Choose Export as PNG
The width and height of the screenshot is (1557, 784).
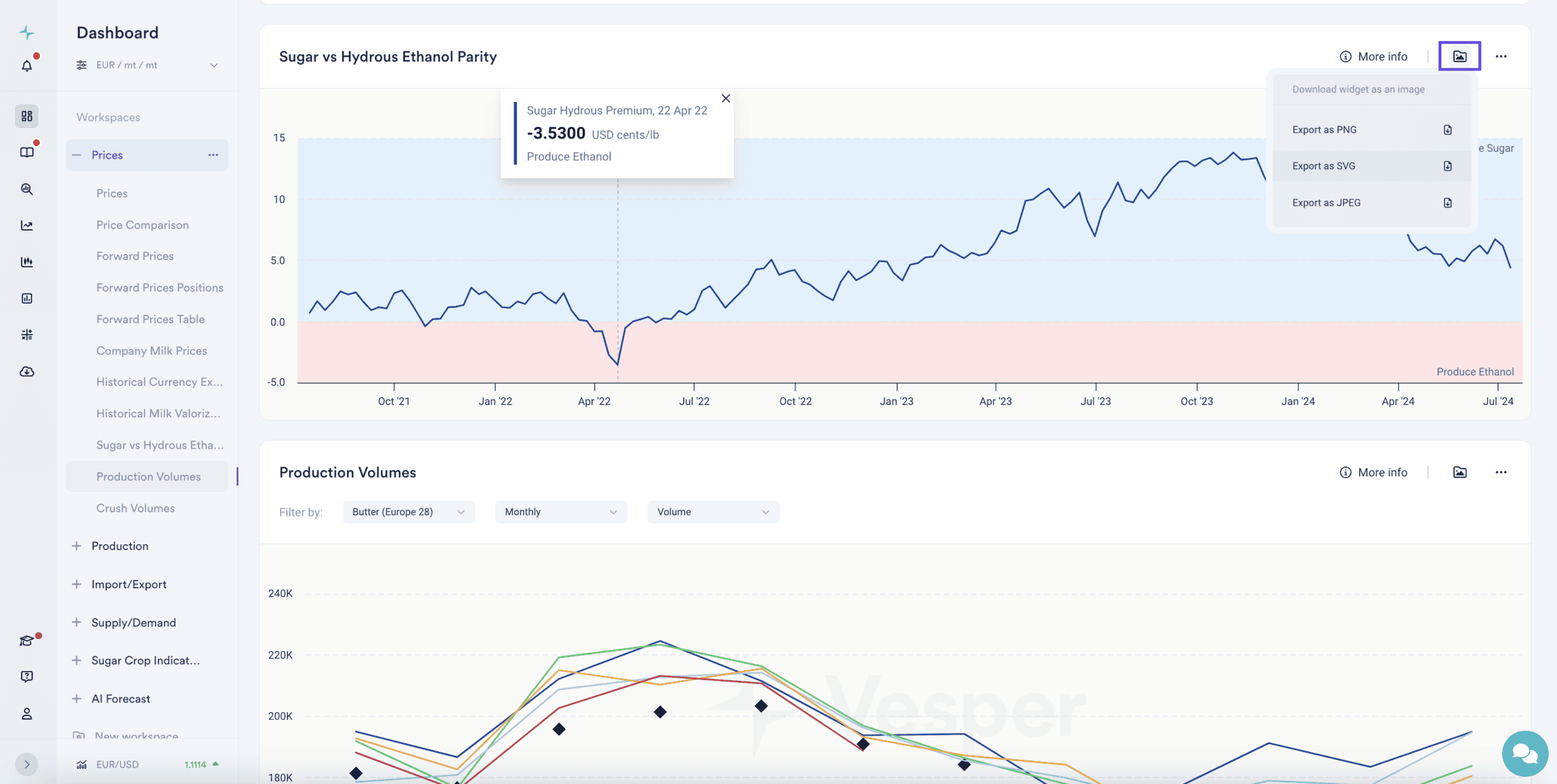coord(1371,129)
